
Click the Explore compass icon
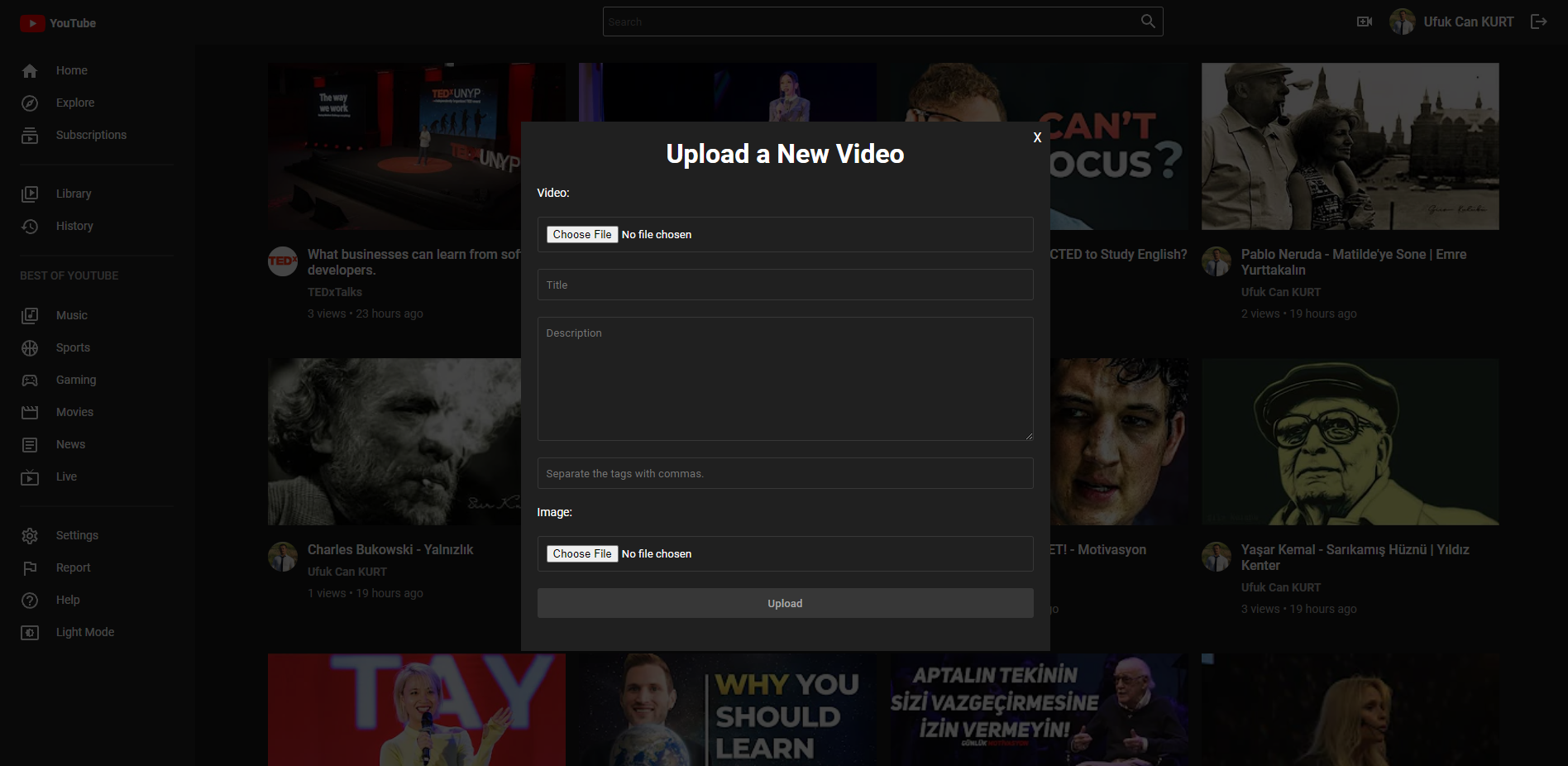tap(30, 103)
